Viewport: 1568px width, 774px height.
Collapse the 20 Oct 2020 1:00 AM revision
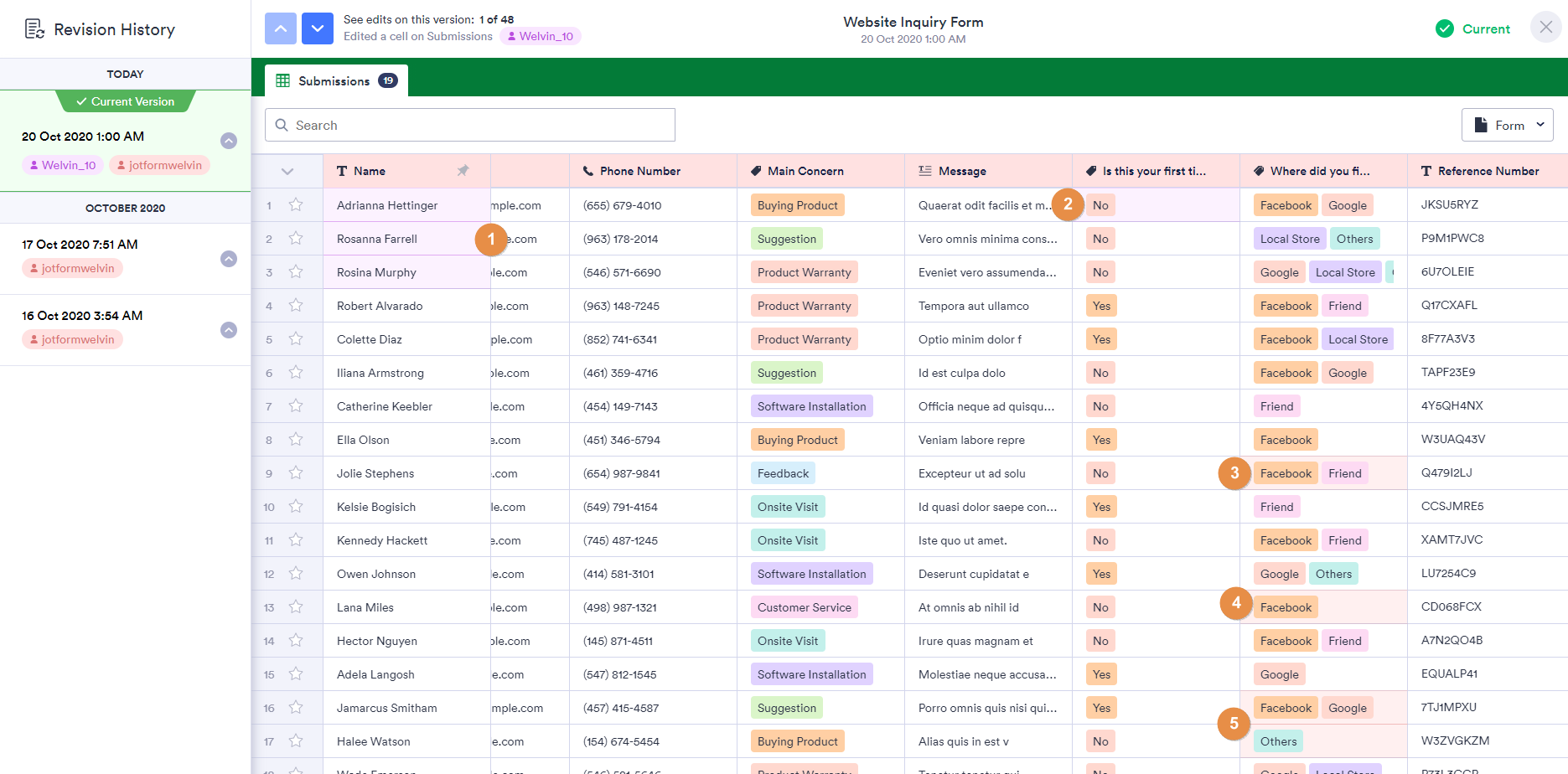(229, 141)
